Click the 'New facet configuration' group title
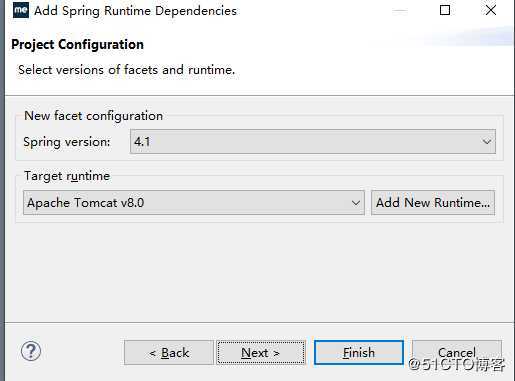 [94, 116]
